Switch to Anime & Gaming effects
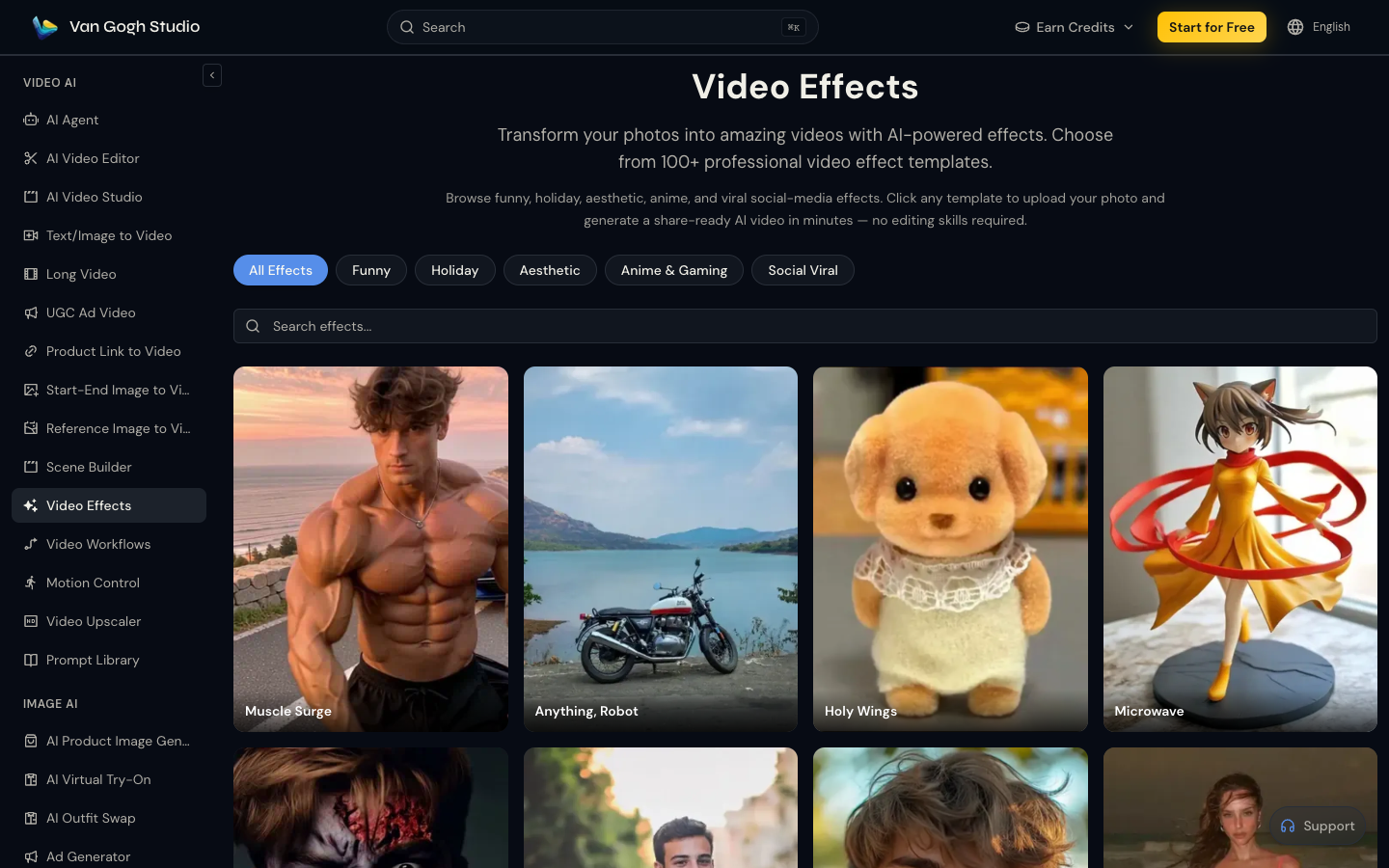 click(674, 270)
